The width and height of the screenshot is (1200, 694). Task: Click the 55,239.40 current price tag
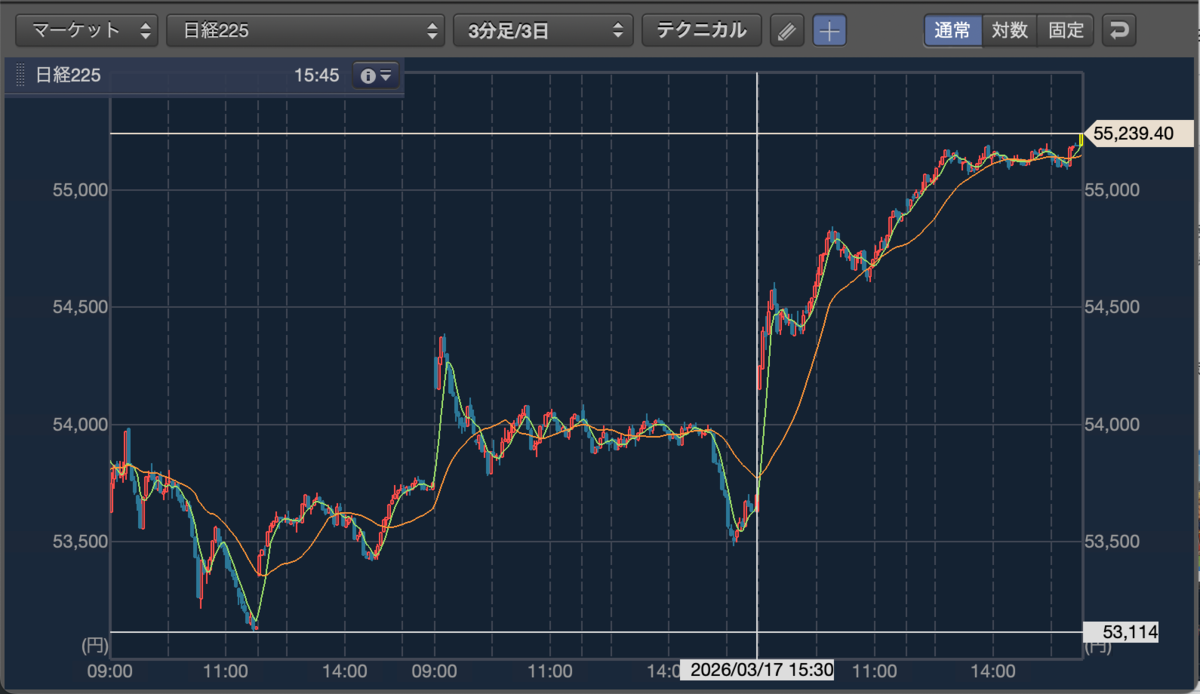pyautogui.click(x=1138, y=133)
